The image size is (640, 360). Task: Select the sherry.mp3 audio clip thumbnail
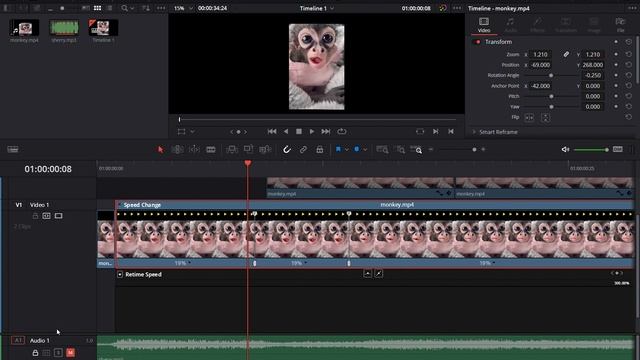64,28
